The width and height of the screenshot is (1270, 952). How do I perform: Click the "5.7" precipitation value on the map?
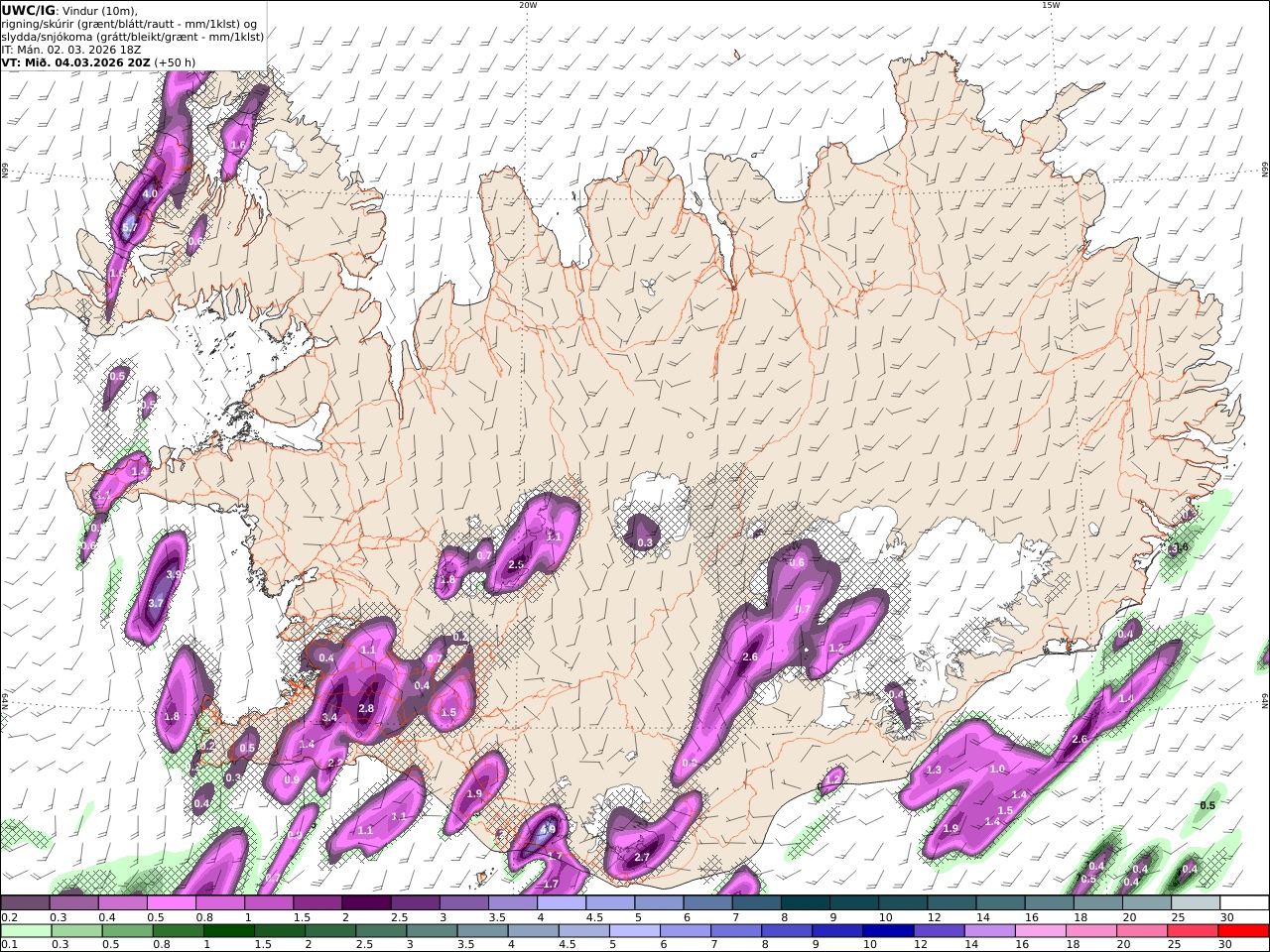[129, 227]
